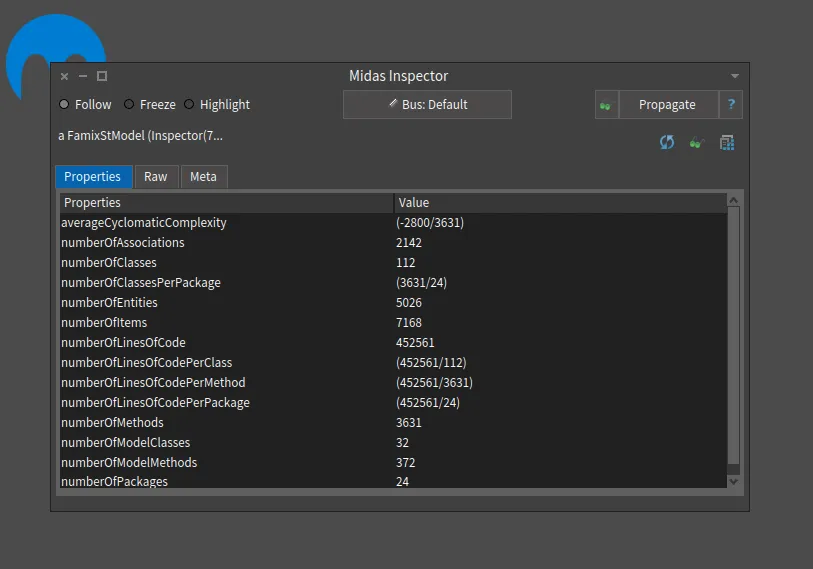
Task: Select the Follow radio button
Action: (x=86, y=105)
